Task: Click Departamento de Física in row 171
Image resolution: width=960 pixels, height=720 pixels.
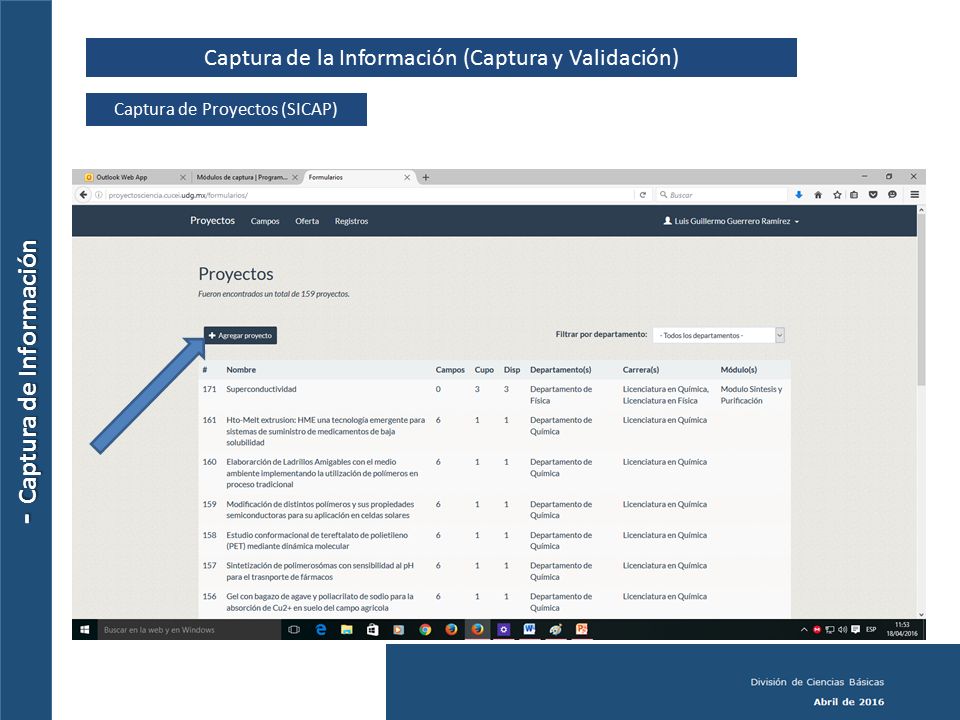Action: pyautogui.click(x=561, y=395)
